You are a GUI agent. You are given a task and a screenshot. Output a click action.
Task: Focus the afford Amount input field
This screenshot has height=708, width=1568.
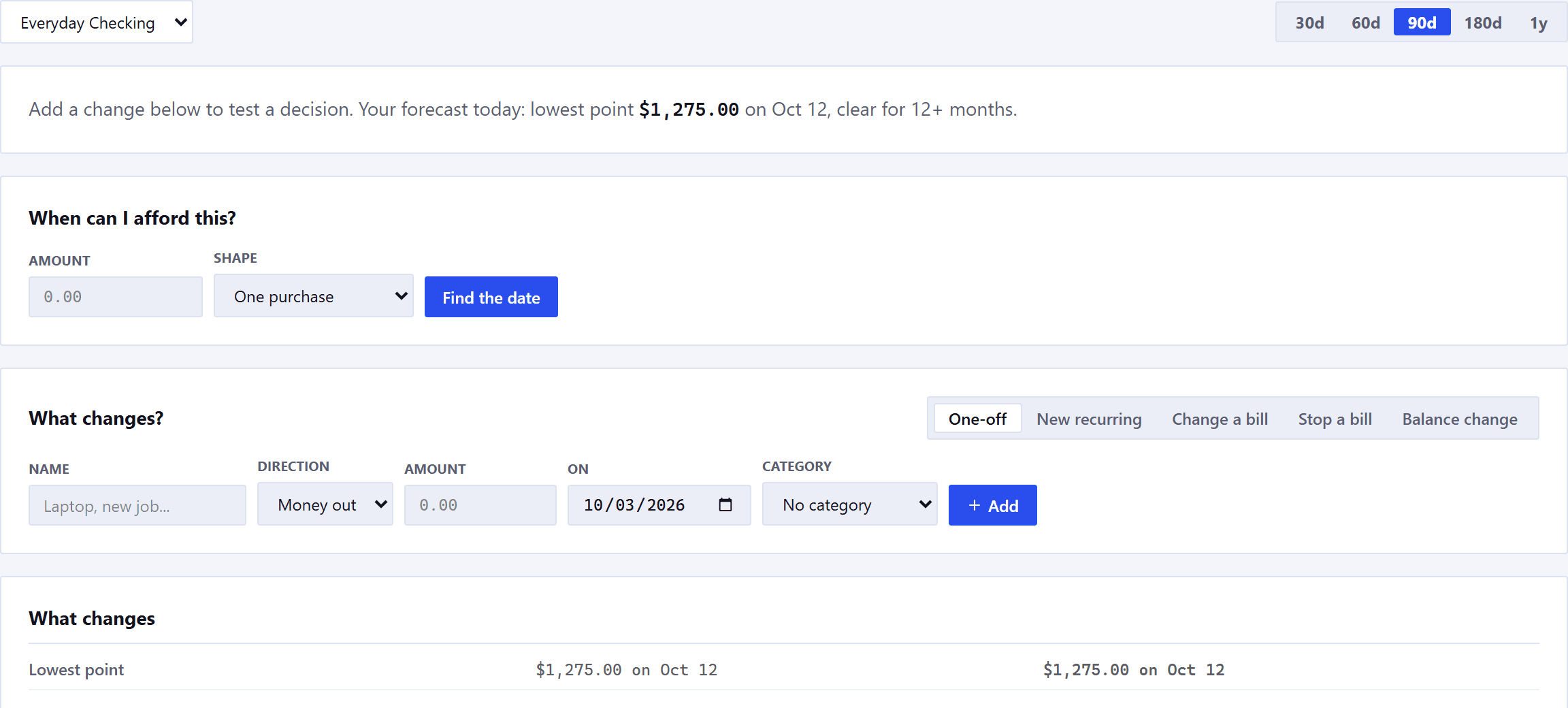coord(116,297)
